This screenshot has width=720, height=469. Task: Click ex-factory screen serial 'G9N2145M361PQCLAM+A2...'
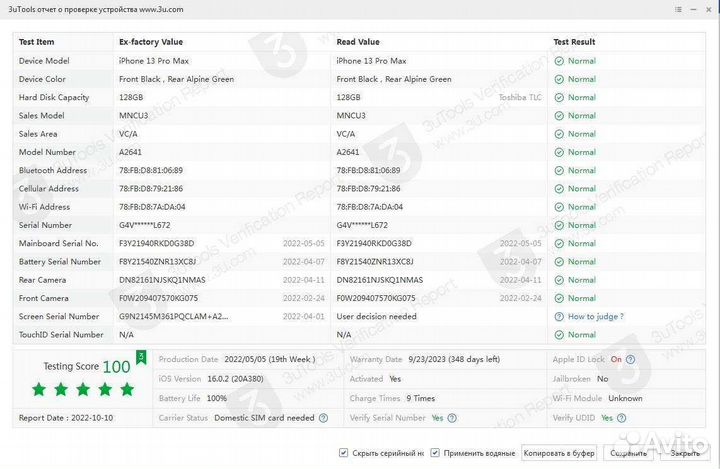tap(174, 316)
